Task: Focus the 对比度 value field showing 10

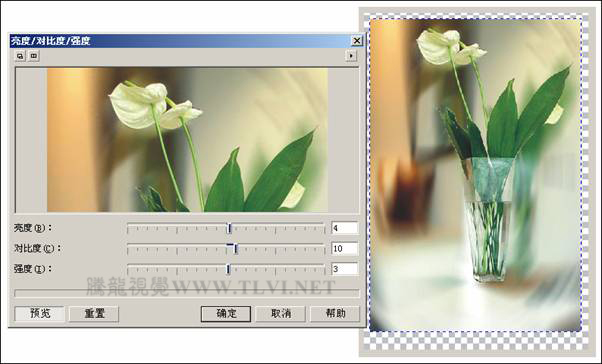Action: (x=345, y=248)
